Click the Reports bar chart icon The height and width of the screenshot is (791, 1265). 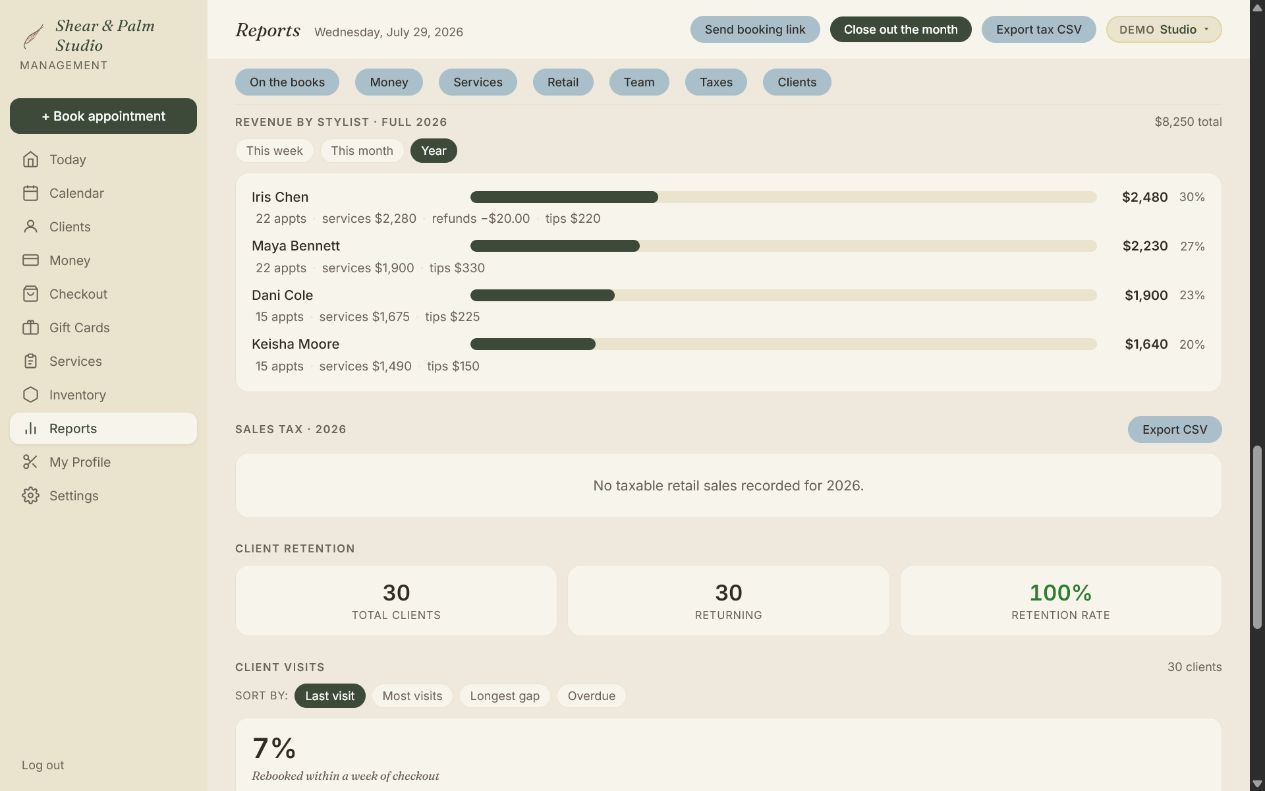31,428
